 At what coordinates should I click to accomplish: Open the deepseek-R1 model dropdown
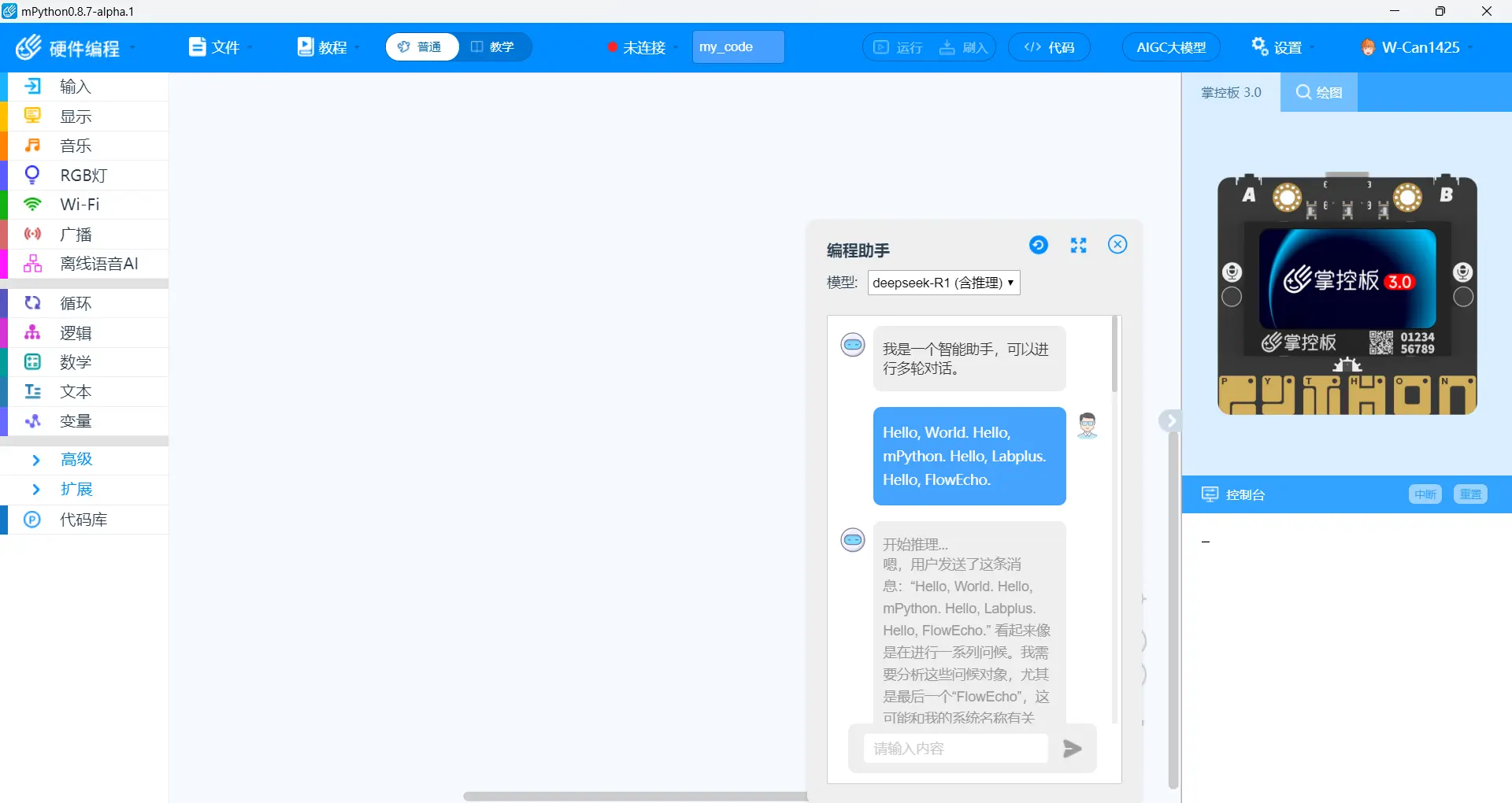943,283
